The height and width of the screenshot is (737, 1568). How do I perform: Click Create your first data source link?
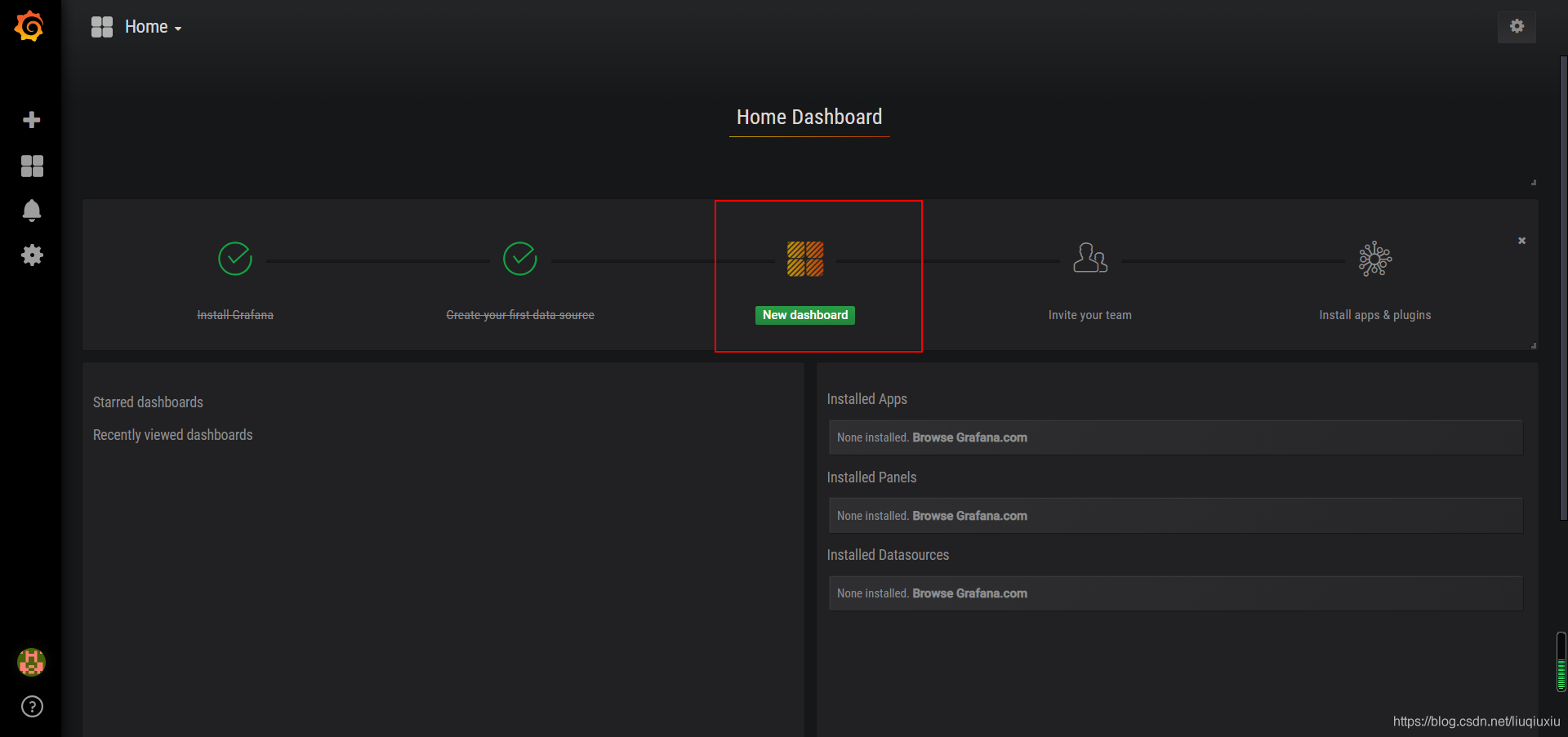click(x=520, y=315)
